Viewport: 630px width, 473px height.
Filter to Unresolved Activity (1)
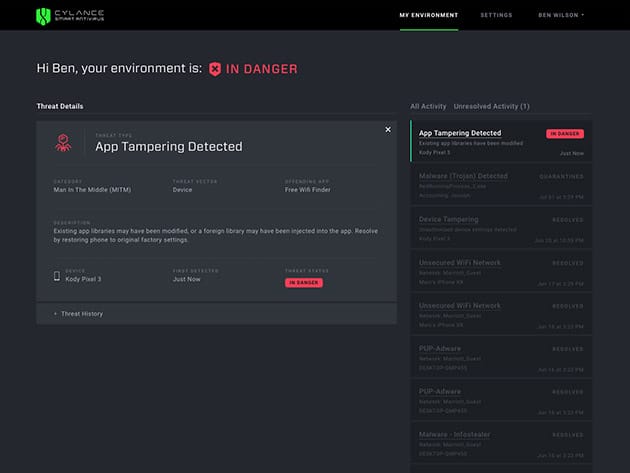pos(491,106)
